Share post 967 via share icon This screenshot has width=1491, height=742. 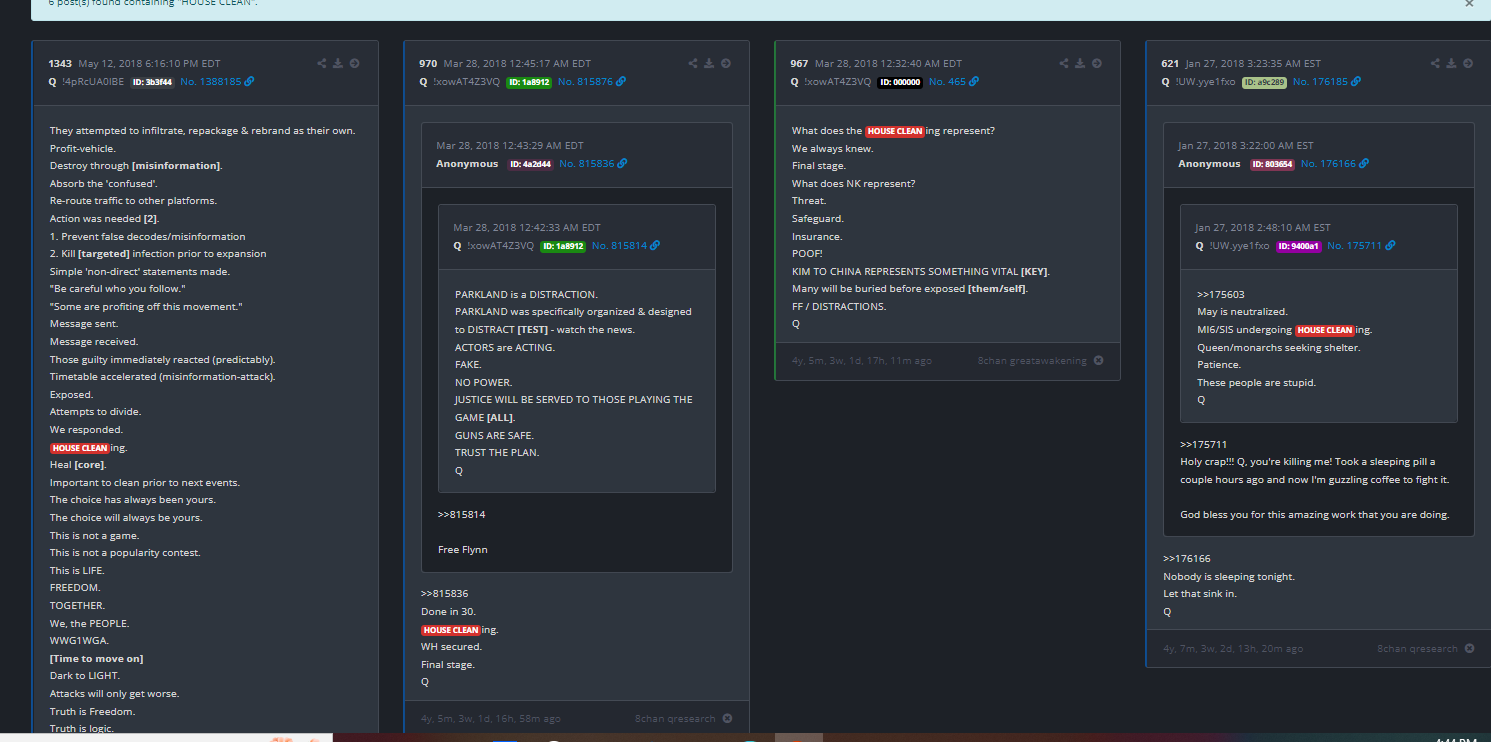(x=1064, y=63)
